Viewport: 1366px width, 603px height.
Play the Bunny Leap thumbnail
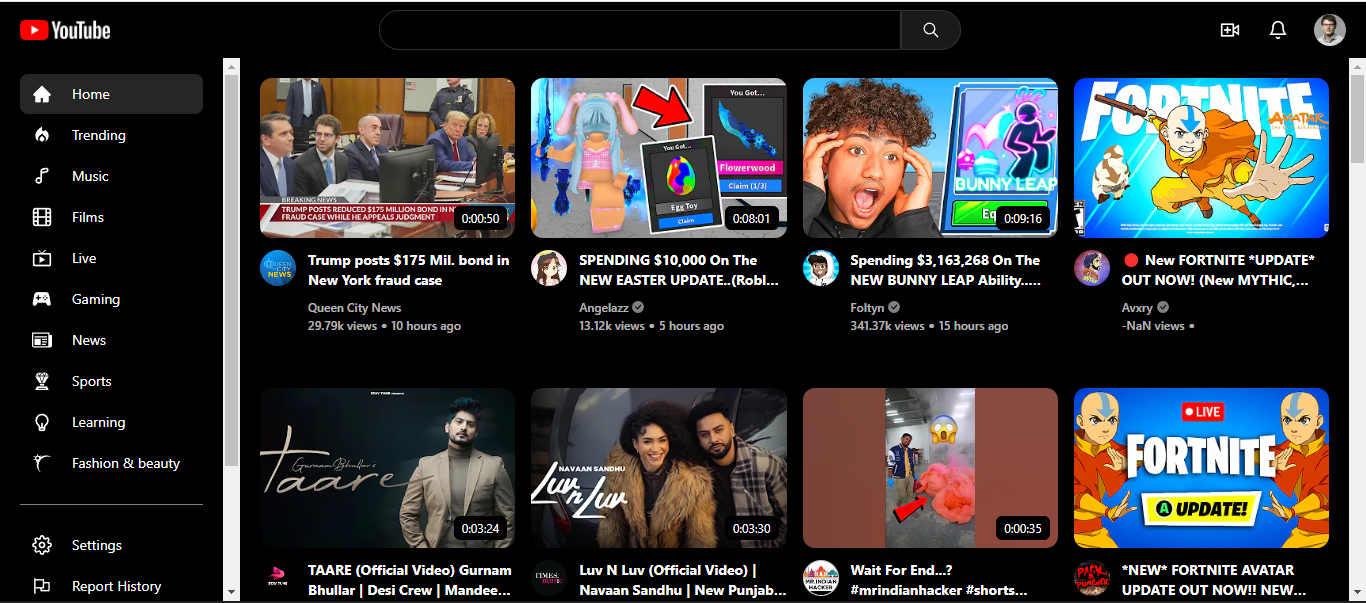tap(930, 158)
